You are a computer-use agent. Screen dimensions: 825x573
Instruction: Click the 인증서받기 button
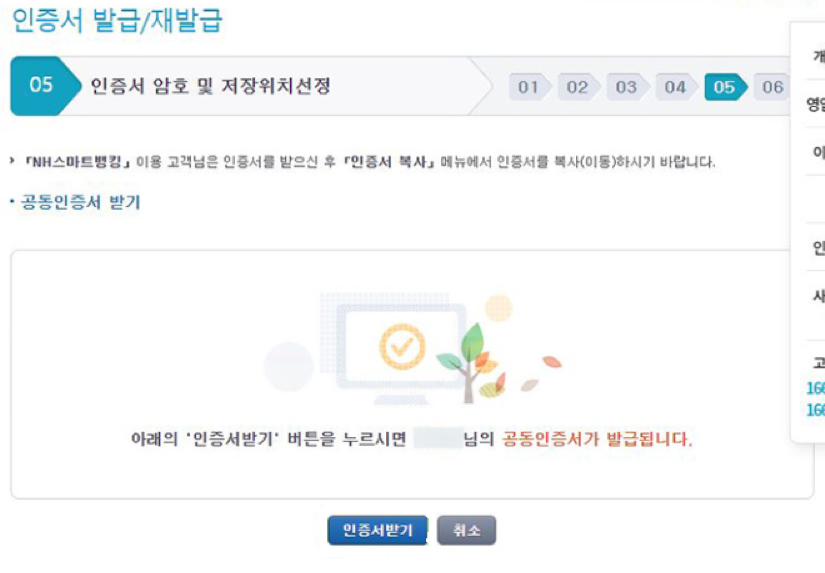(x=377, y=530)
